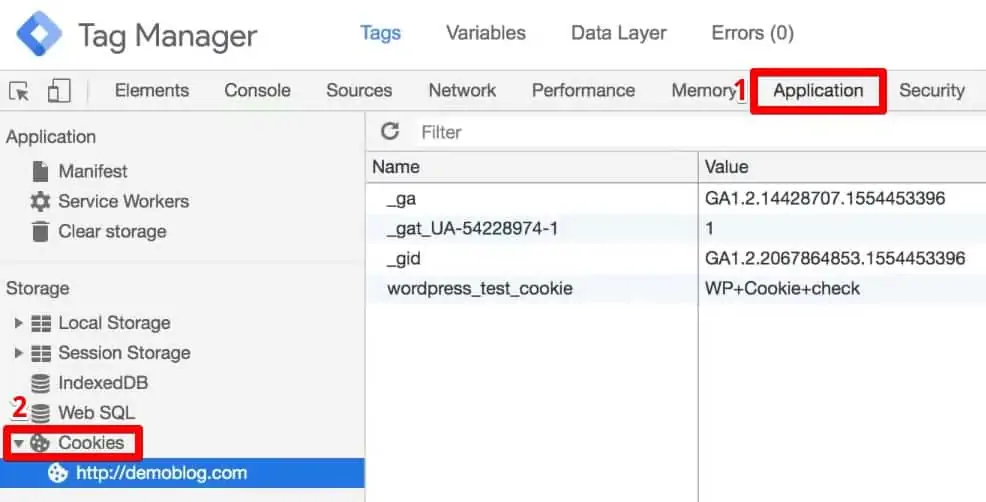
Task: Open the Data Layer tab
Action: point(619,33)
